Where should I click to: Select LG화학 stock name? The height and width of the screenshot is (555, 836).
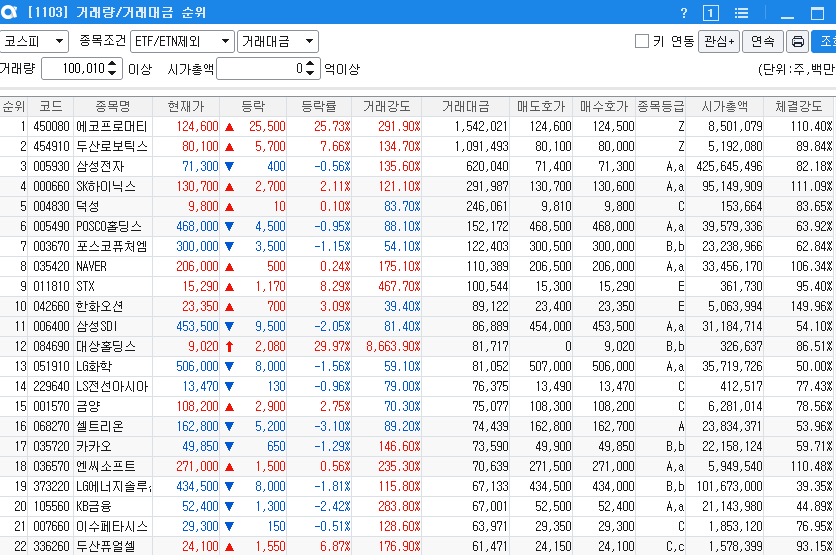click(x=94, y=366)
